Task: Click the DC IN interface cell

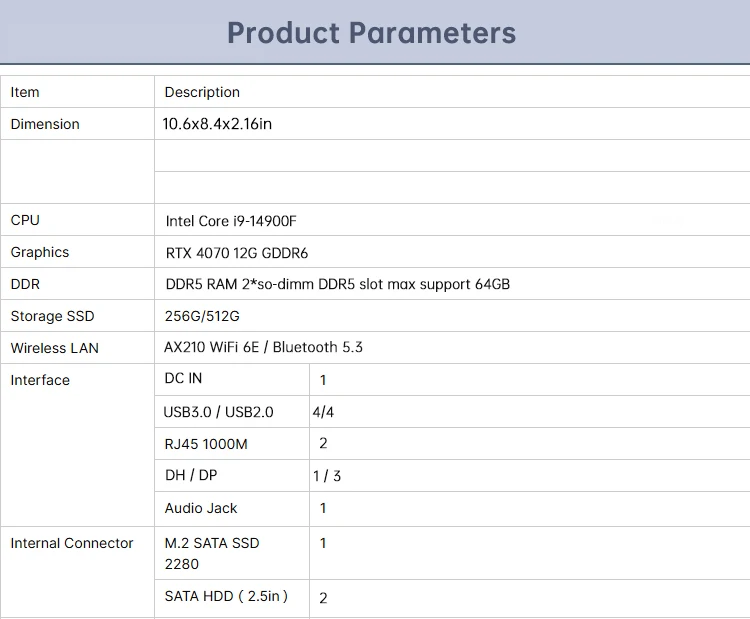Action: click(232, 379)
